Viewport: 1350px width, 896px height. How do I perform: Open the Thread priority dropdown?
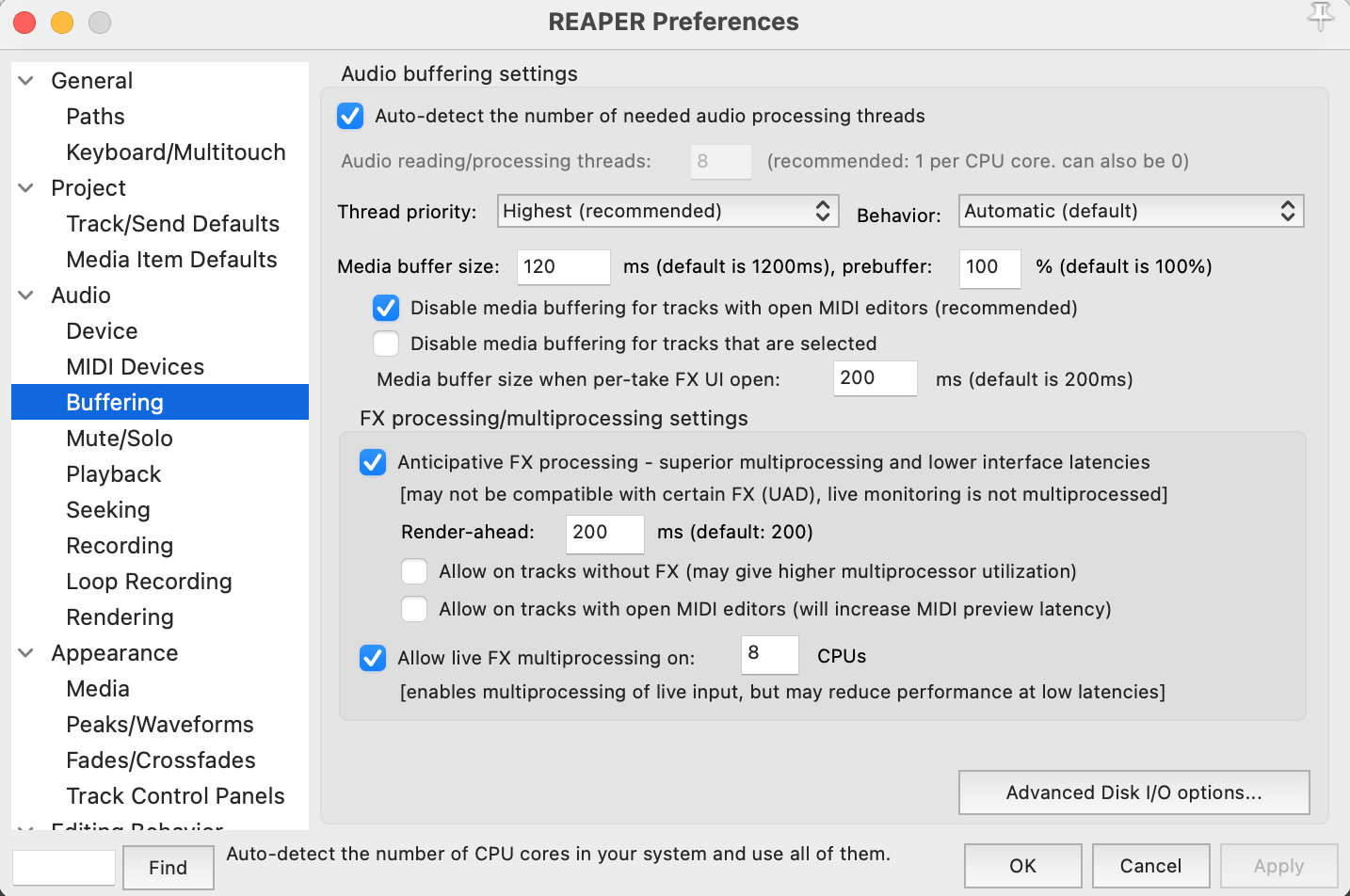tap(667, 211)
